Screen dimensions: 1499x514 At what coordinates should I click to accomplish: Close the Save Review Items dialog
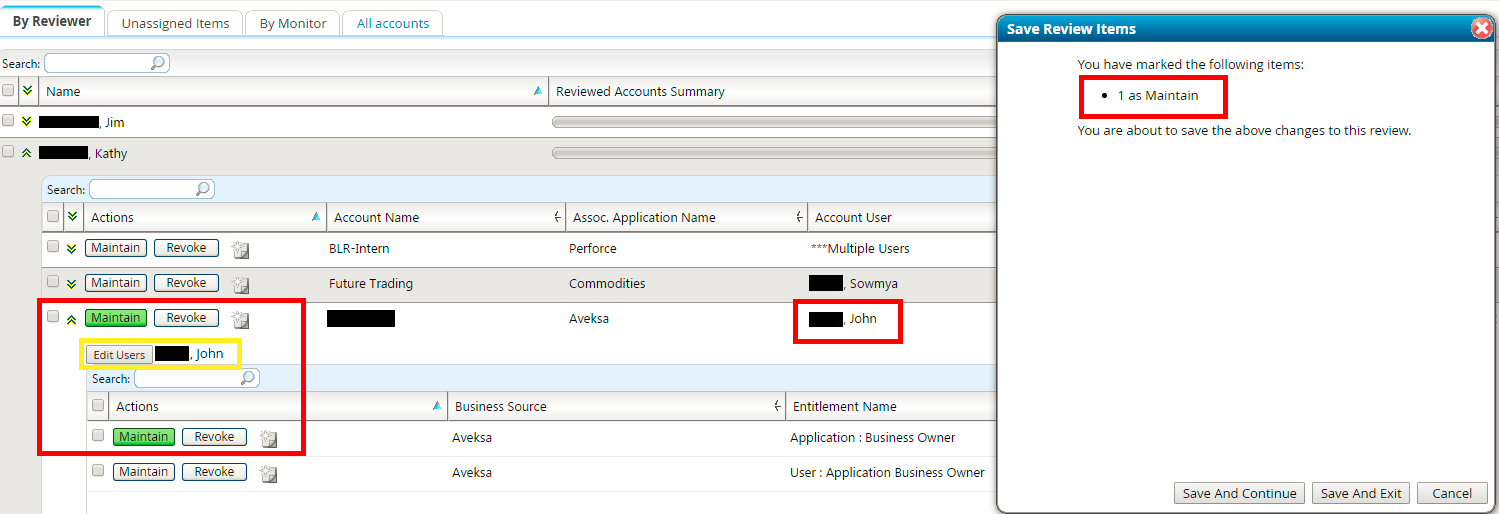coord(1482,29)
